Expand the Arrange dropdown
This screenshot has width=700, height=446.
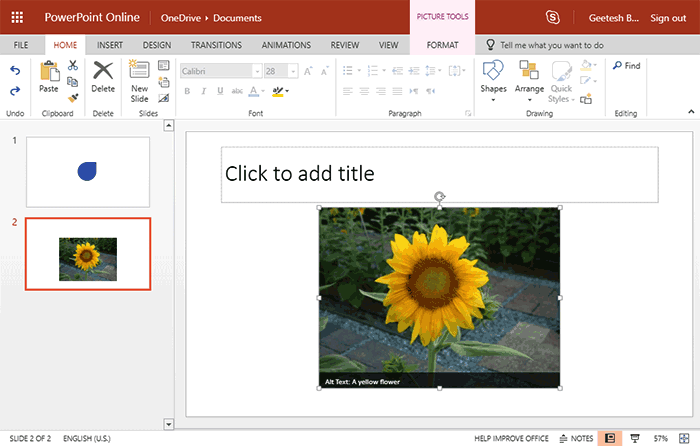coord(529,80)
